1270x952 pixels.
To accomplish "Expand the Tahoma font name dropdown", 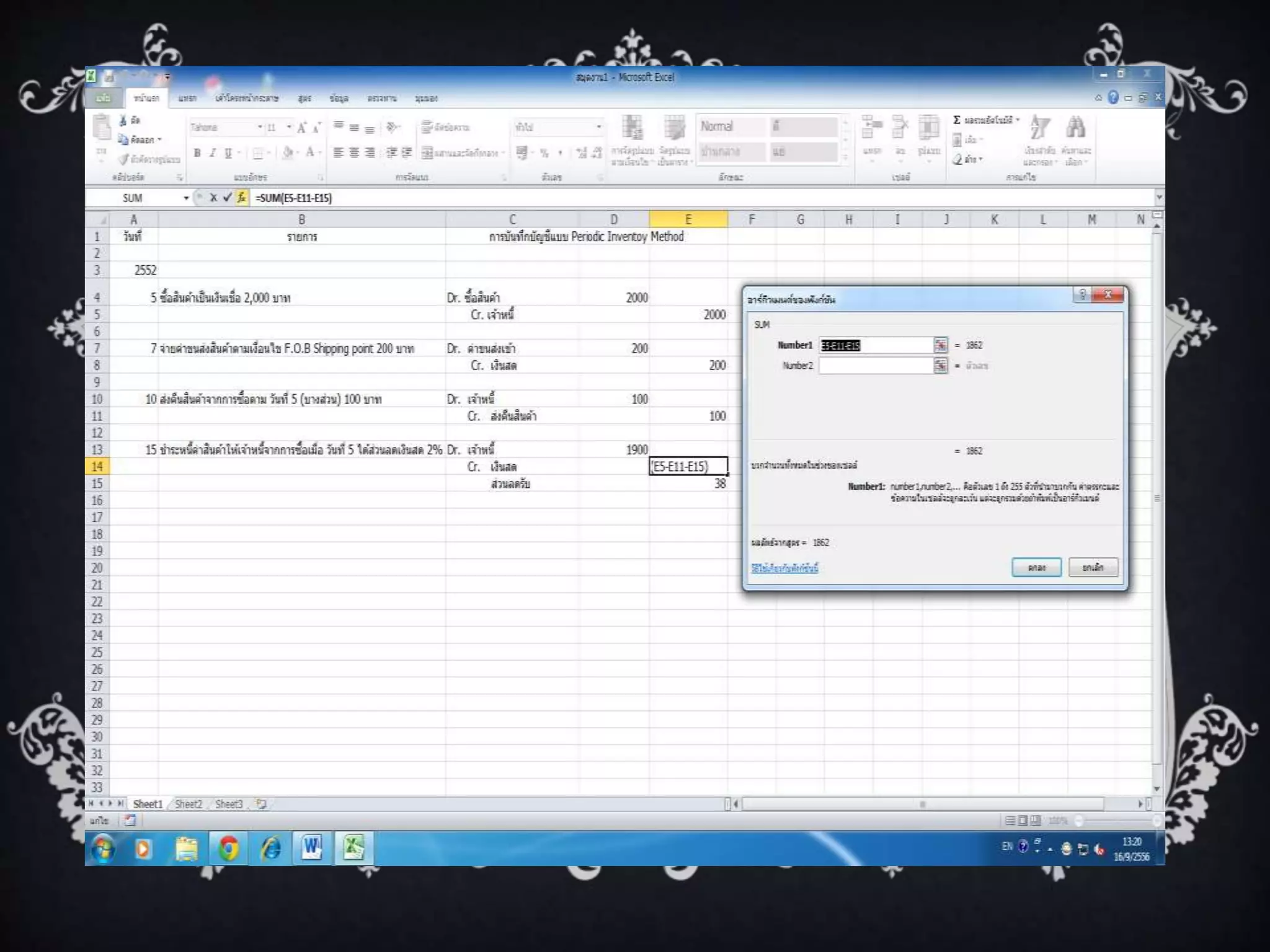I will pos(260,127).
